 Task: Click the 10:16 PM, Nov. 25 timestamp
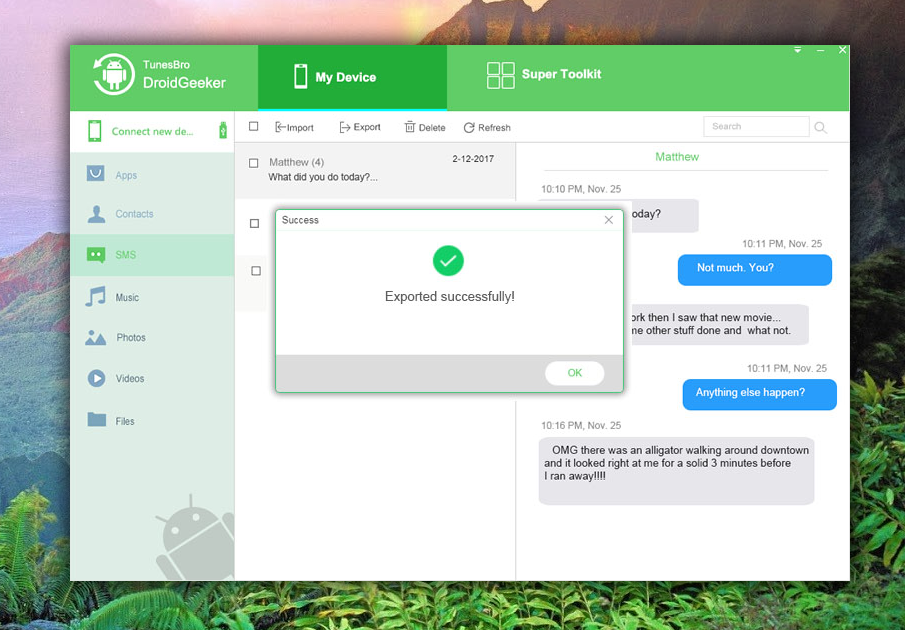click(x=581, y=426)
